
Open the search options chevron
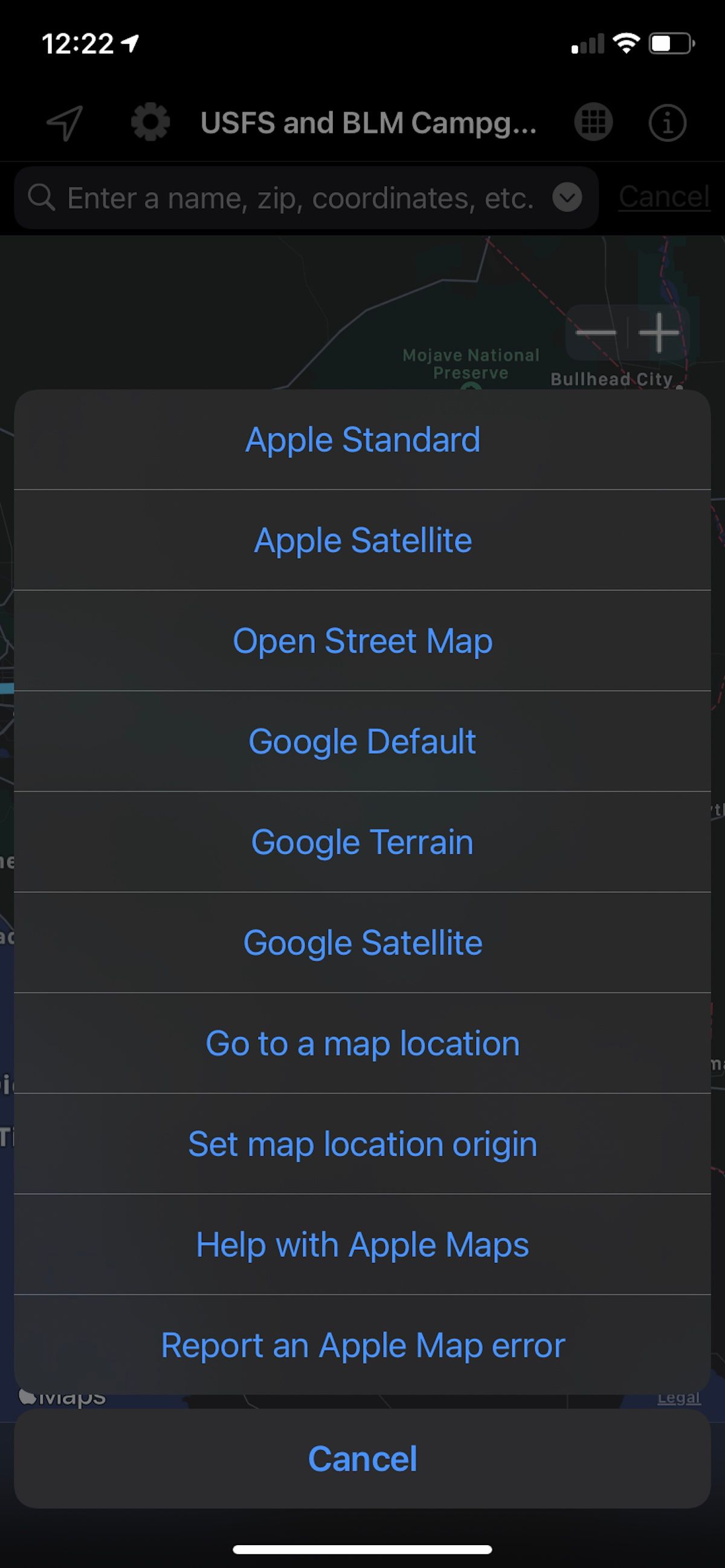[567, 197]
